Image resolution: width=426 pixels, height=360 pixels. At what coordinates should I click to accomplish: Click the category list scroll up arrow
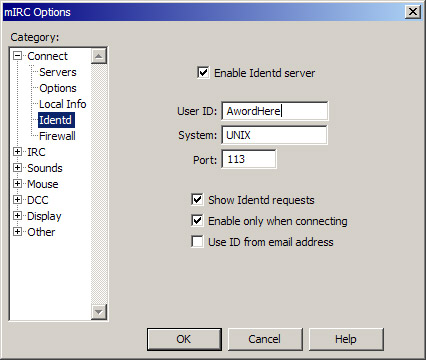[x=99, y=56]
